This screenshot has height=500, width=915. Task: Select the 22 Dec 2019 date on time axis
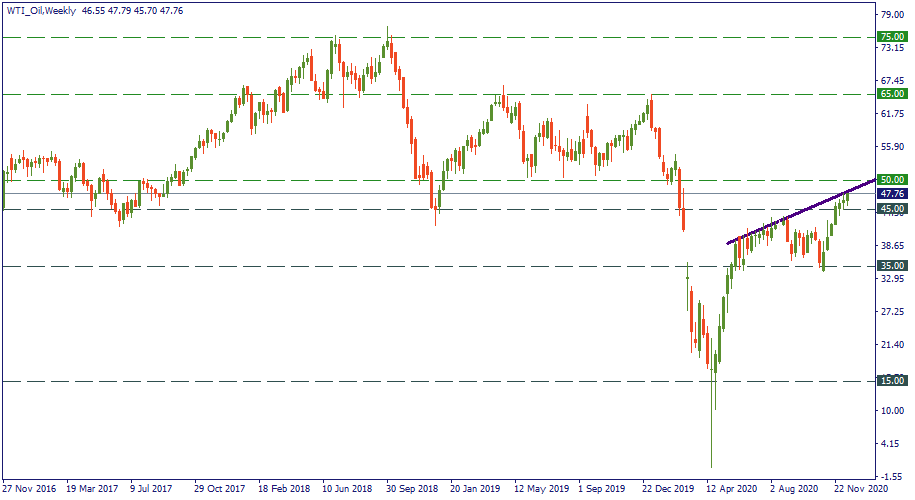(670, 490)
